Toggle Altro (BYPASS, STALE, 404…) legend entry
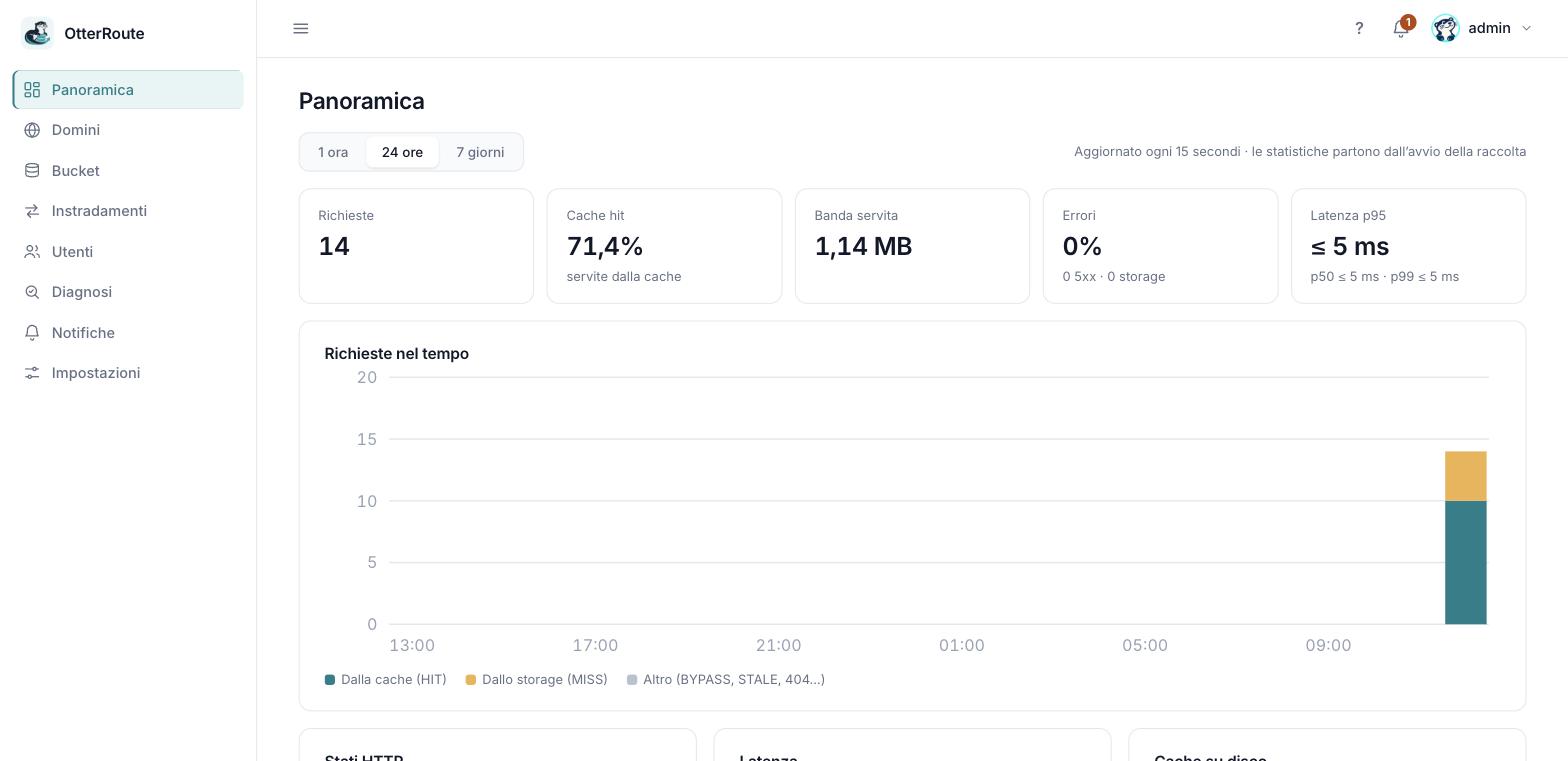This screenshot has height=761, width=1568. (726, 680)
